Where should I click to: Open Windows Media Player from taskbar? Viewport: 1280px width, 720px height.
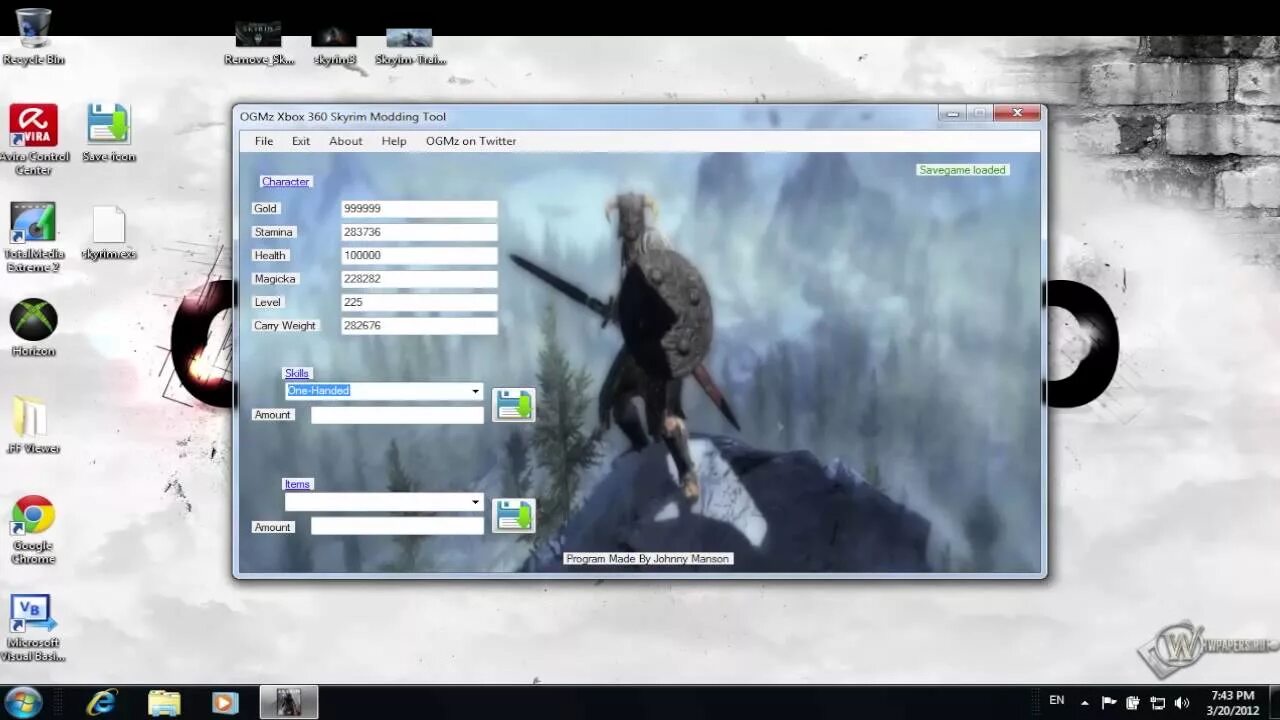pyautogui.click(x=225, y=702)
